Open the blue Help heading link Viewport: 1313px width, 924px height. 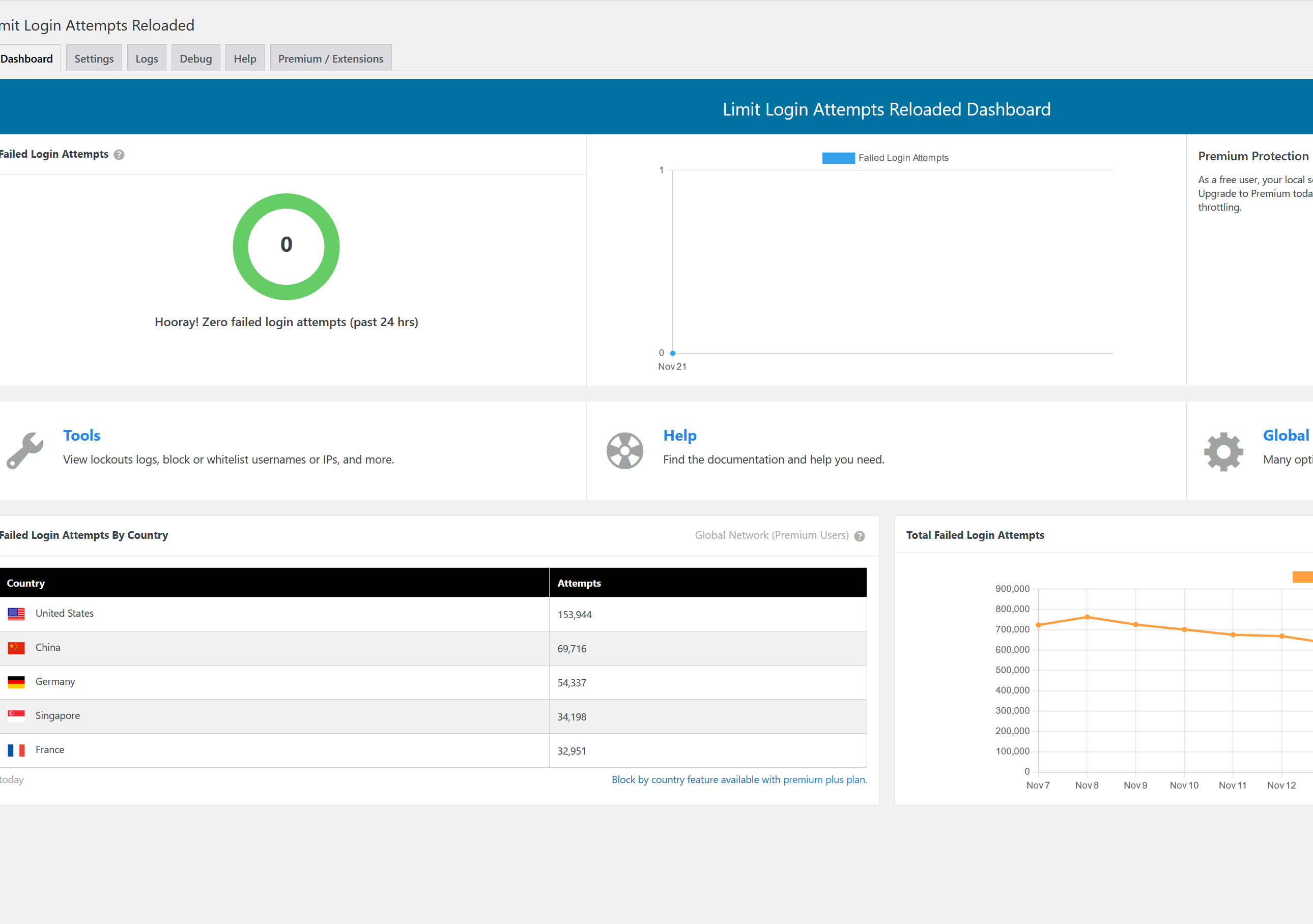tap(679, 436)
